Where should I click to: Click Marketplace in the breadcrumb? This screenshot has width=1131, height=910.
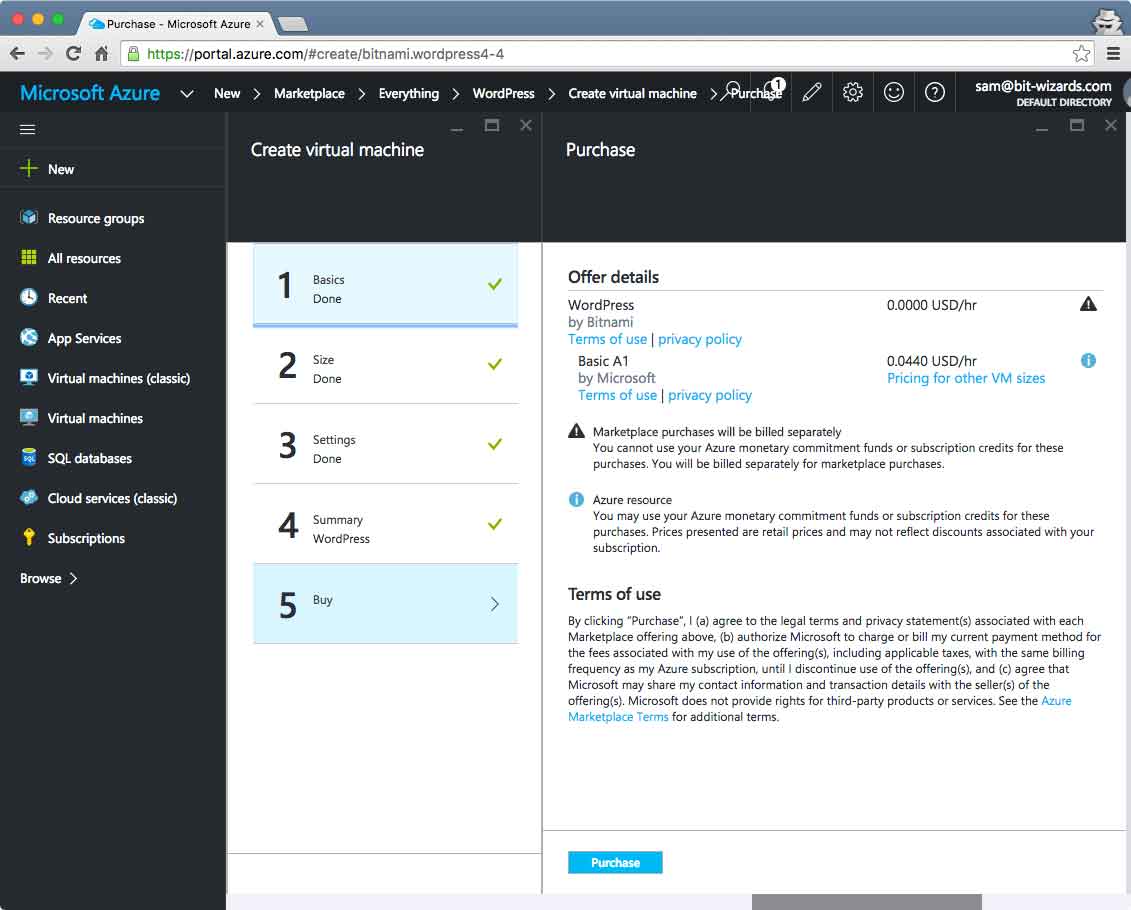(x=309, y=93)
